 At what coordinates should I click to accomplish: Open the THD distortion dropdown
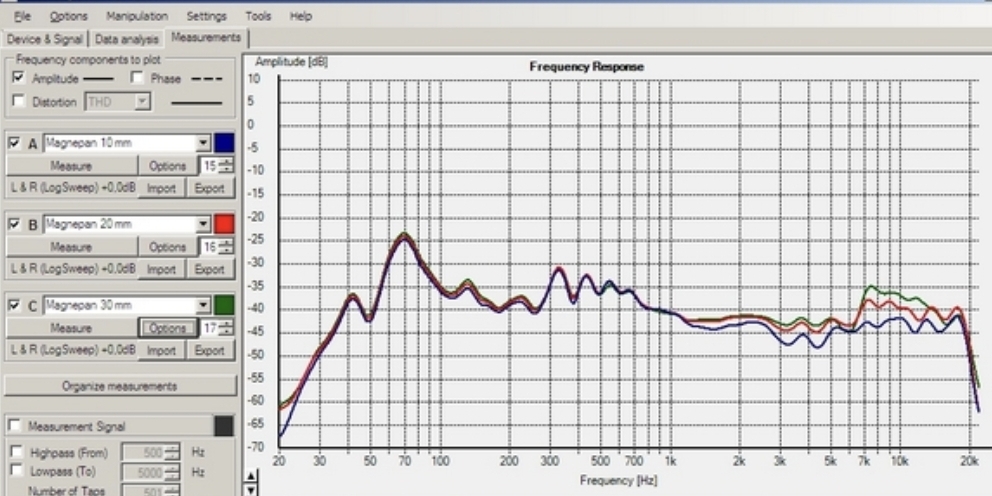click(118, 101)
